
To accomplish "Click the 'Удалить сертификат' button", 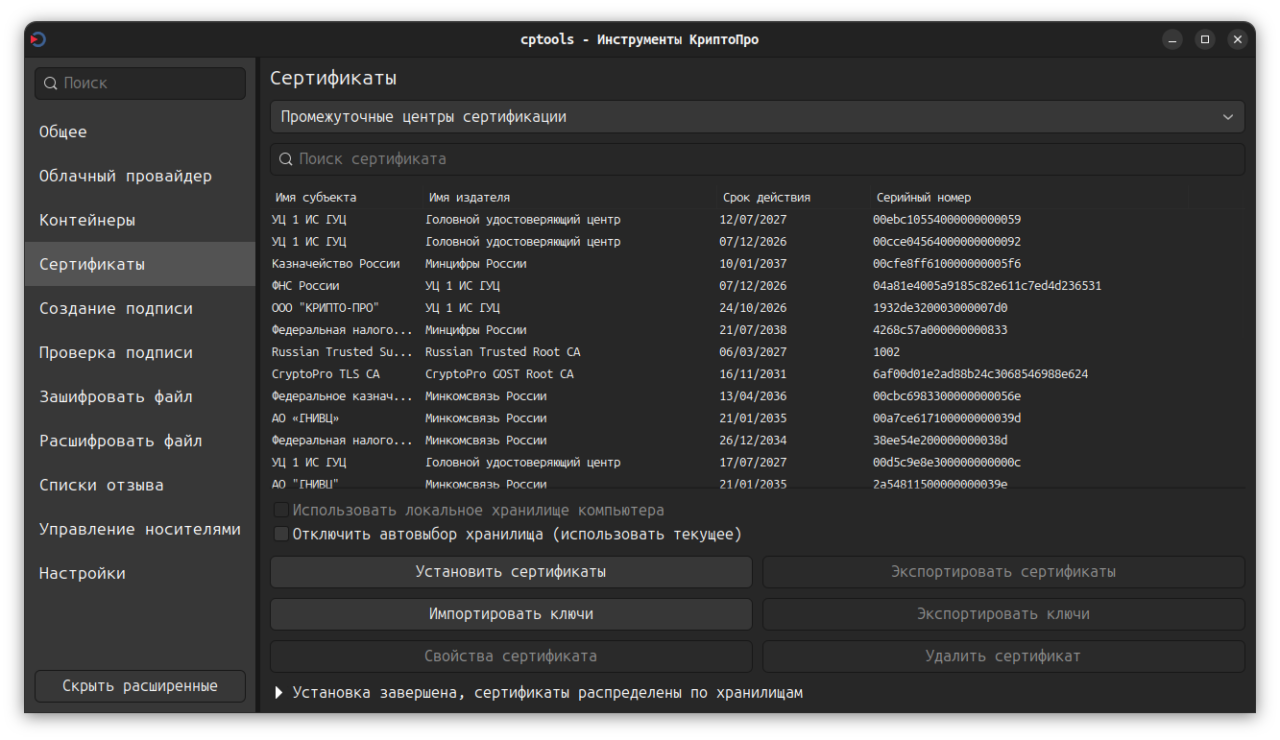I will [x=1004, y=656].
